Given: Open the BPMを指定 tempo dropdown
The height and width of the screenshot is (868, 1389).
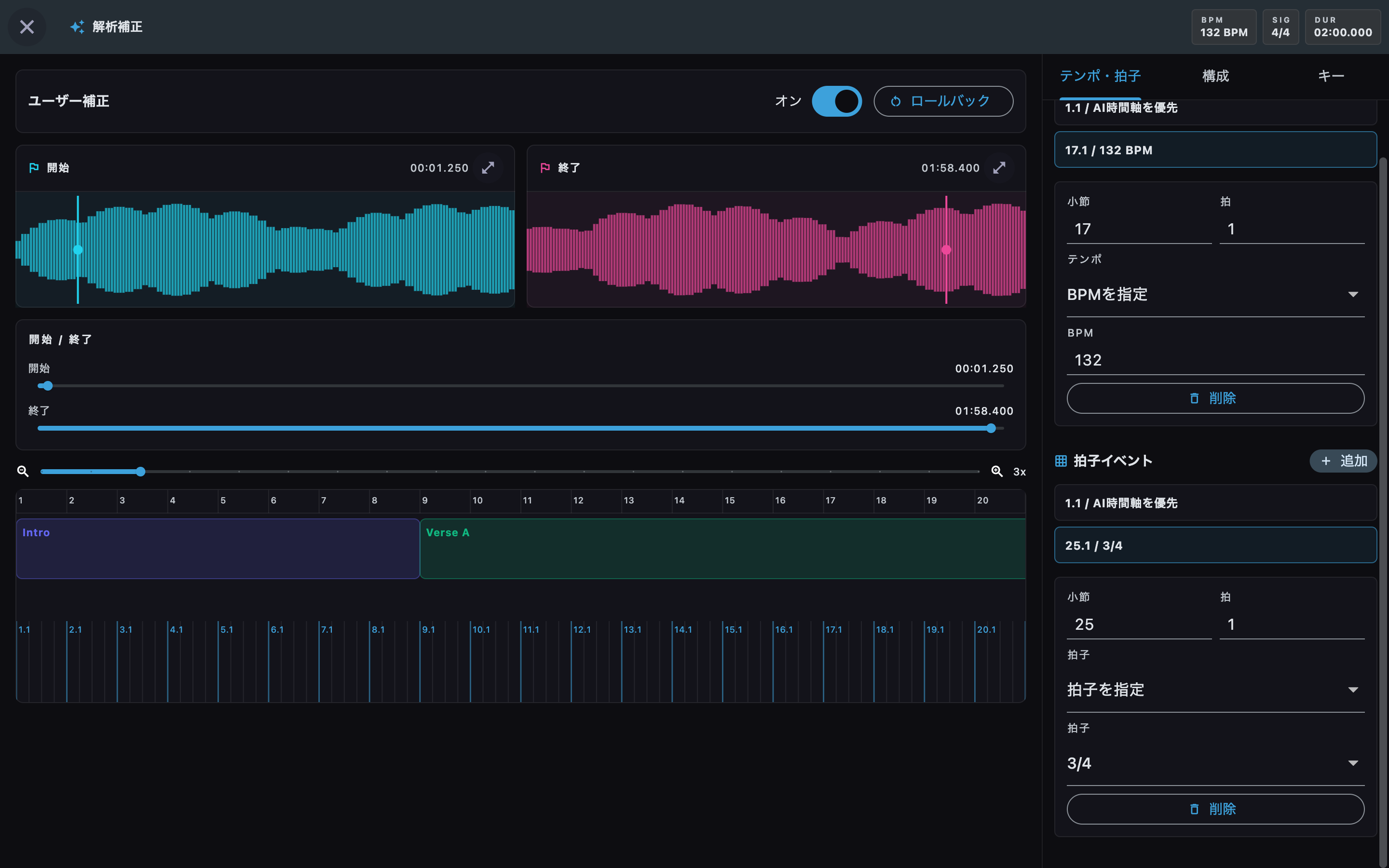Looking at the screenshot, I should [1215, 295].
